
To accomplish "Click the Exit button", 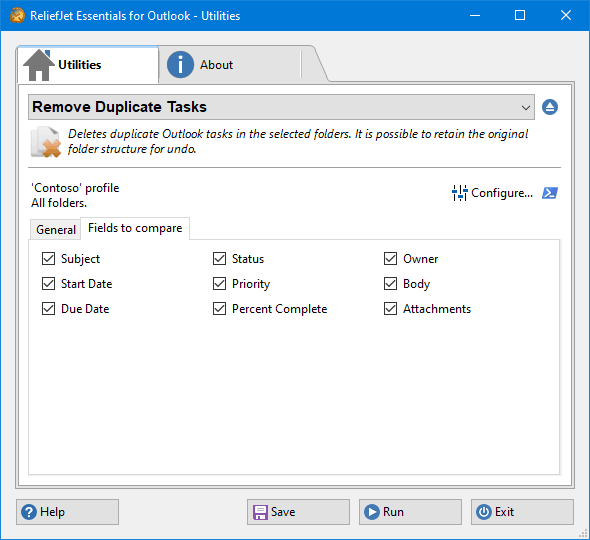I will click(522, 512).
